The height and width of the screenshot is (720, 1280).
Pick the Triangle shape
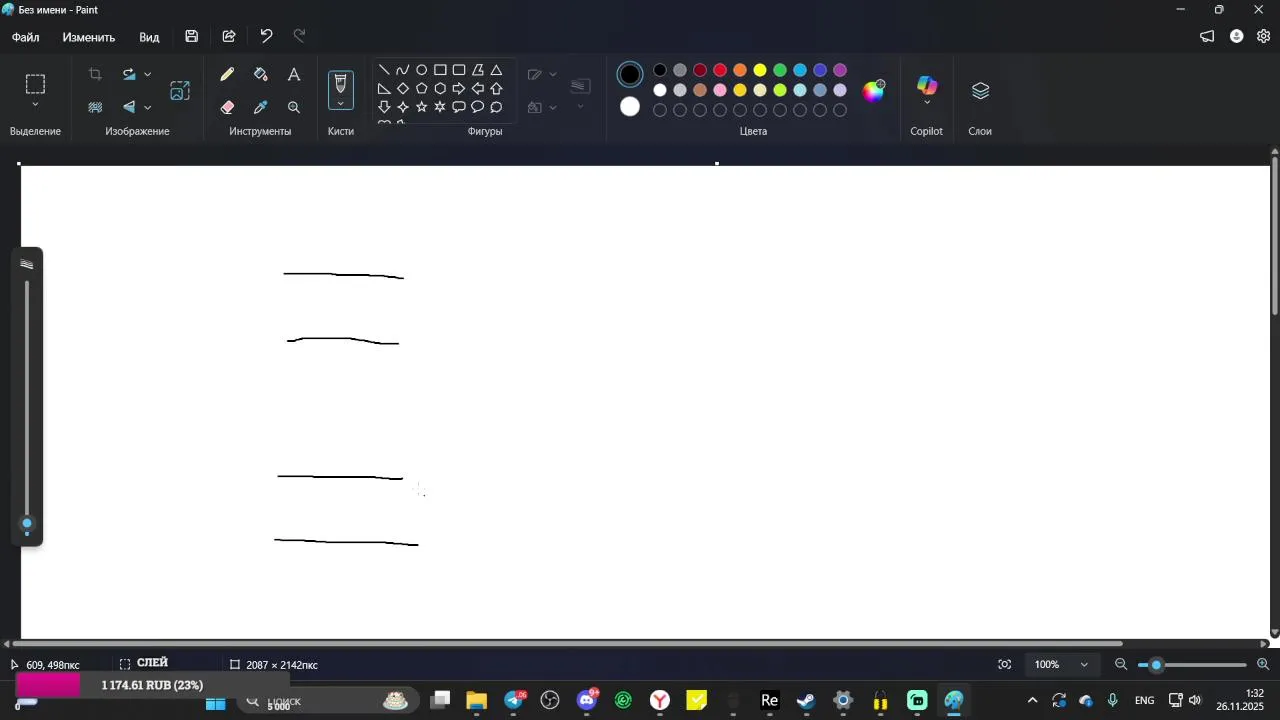click(x=496, y=70)
